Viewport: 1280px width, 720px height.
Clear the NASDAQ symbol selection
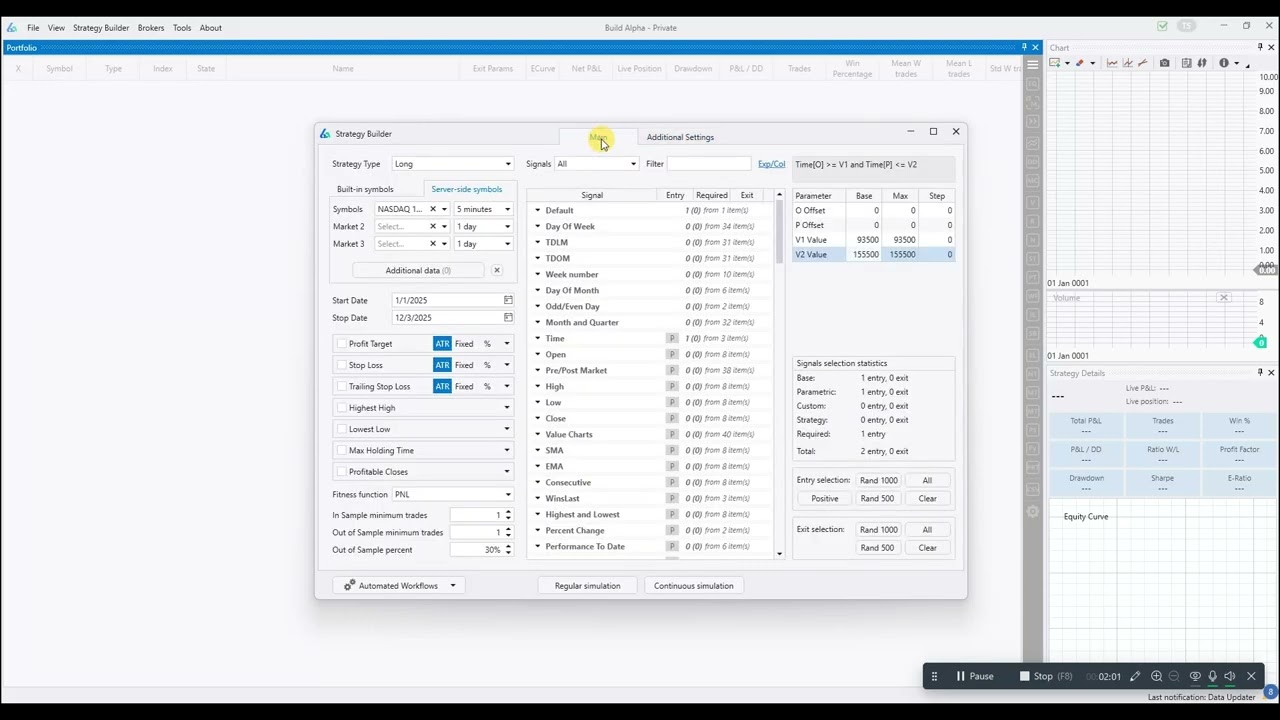433,209
